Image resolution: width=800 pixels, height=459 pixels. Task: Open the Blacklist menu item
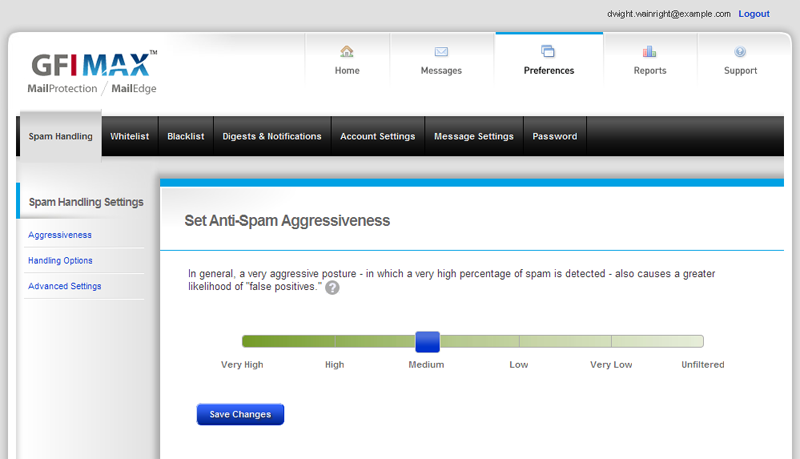pos(186,136)
